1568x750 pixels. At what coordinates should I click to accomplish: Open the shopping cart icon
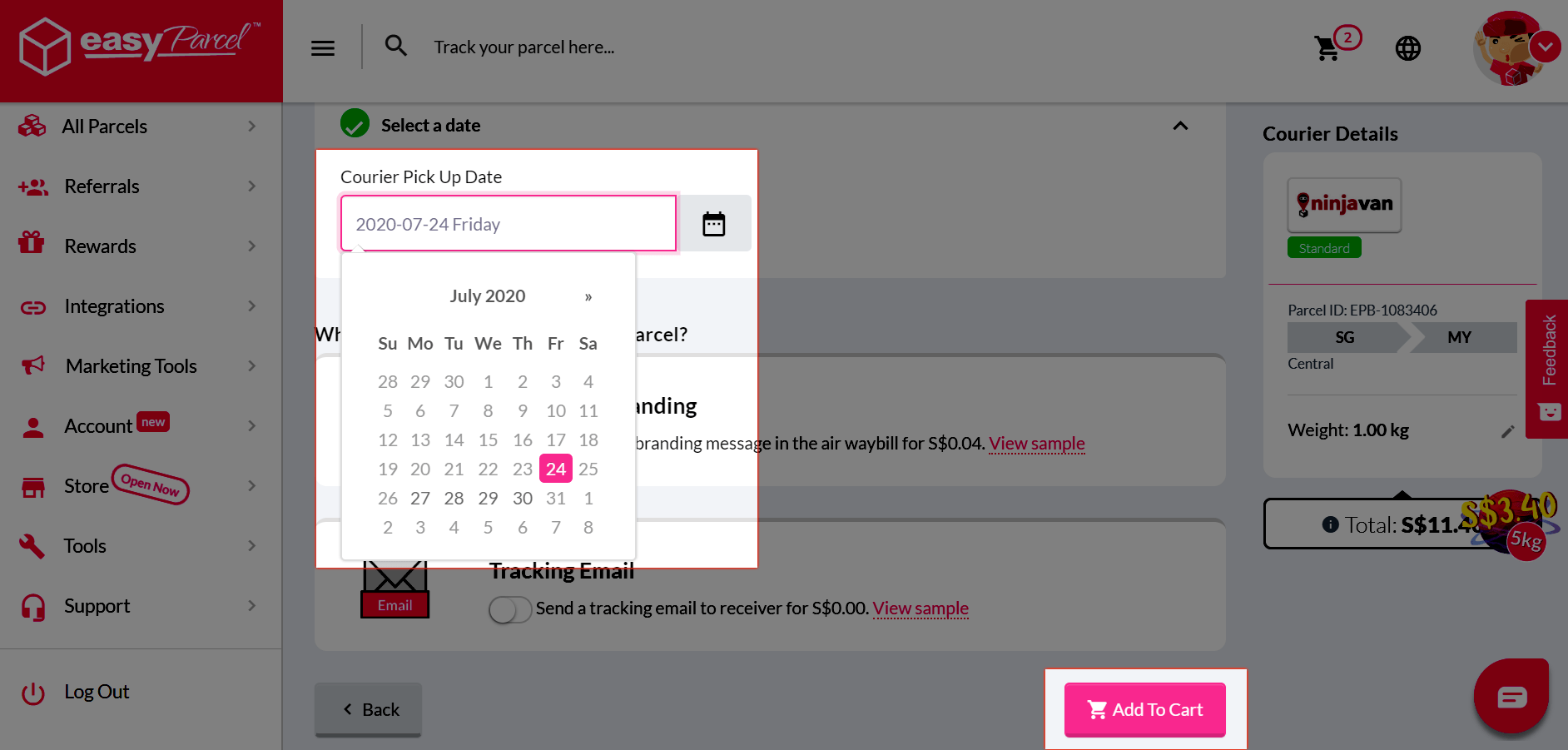(1328, 48)
